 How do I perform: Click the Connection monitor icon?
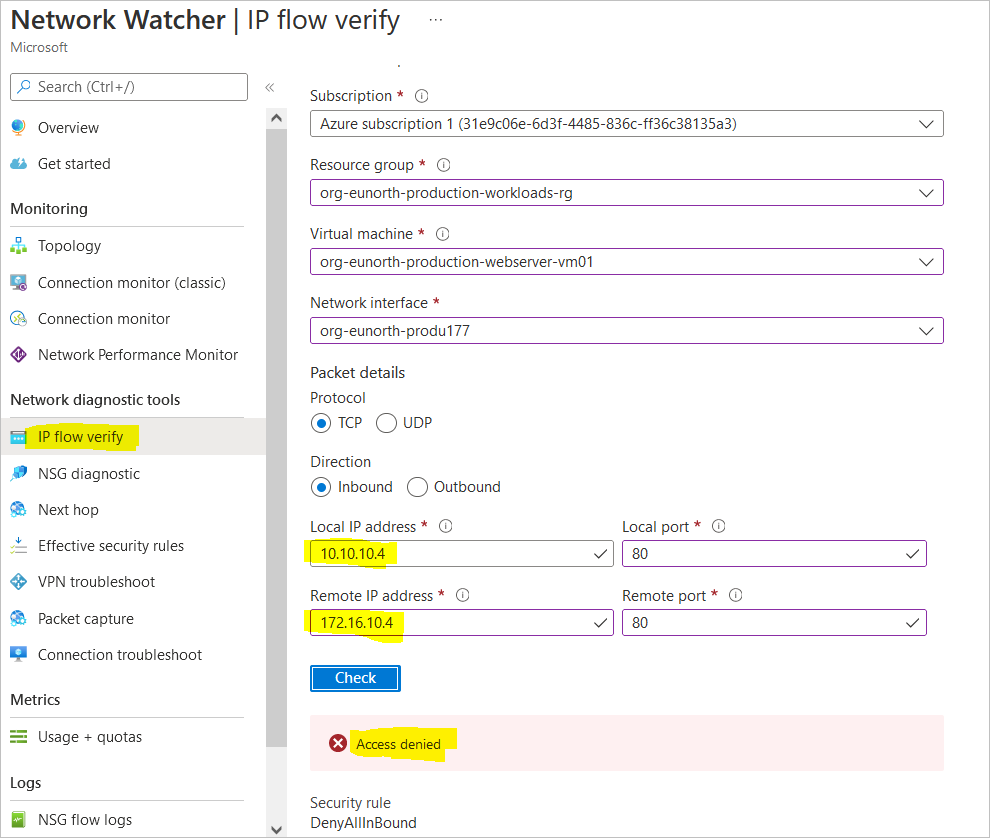[x=18, y=319]
